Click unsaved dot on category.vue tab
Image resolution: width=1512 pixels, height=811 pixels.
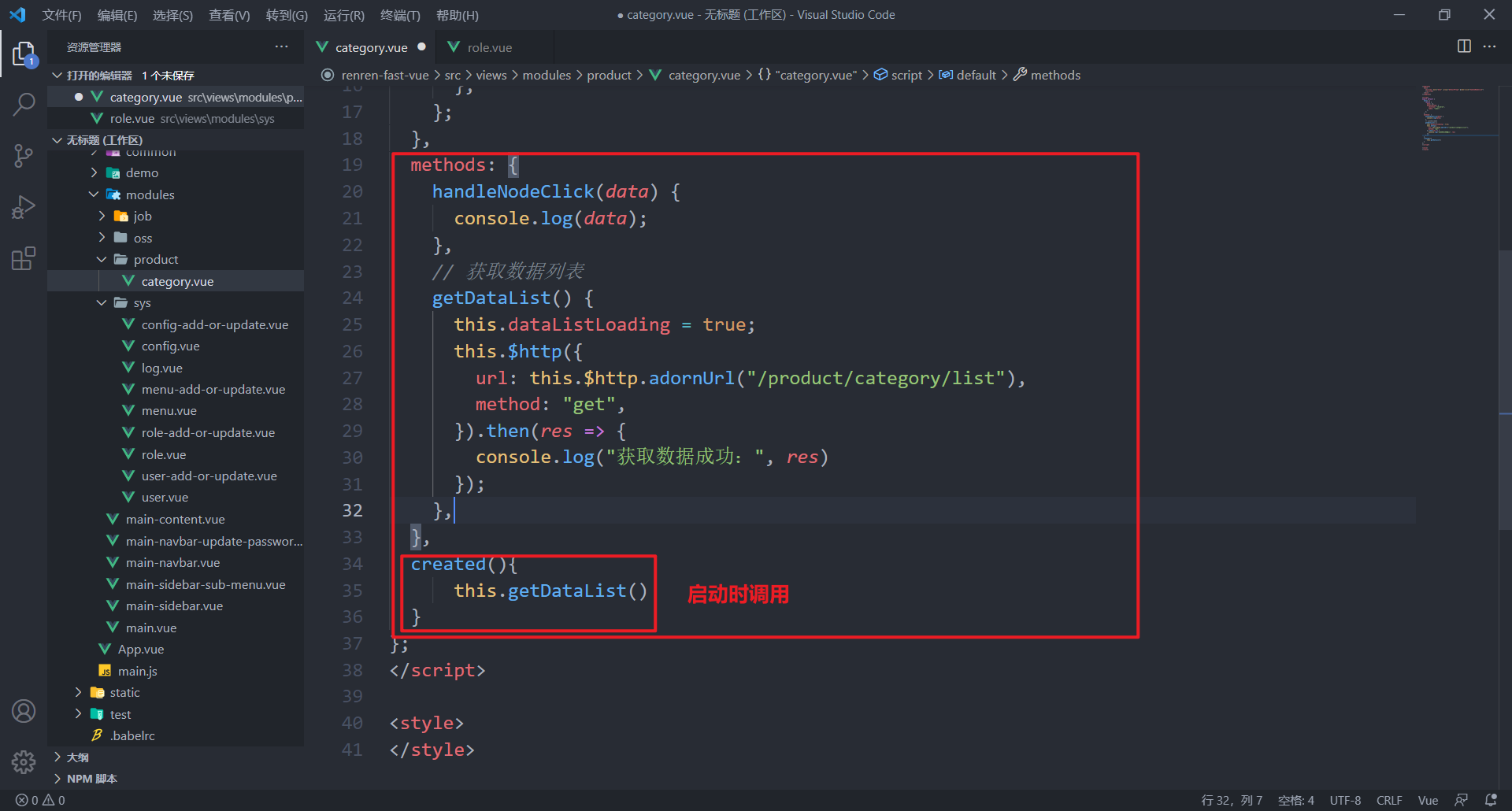point(422,47)
